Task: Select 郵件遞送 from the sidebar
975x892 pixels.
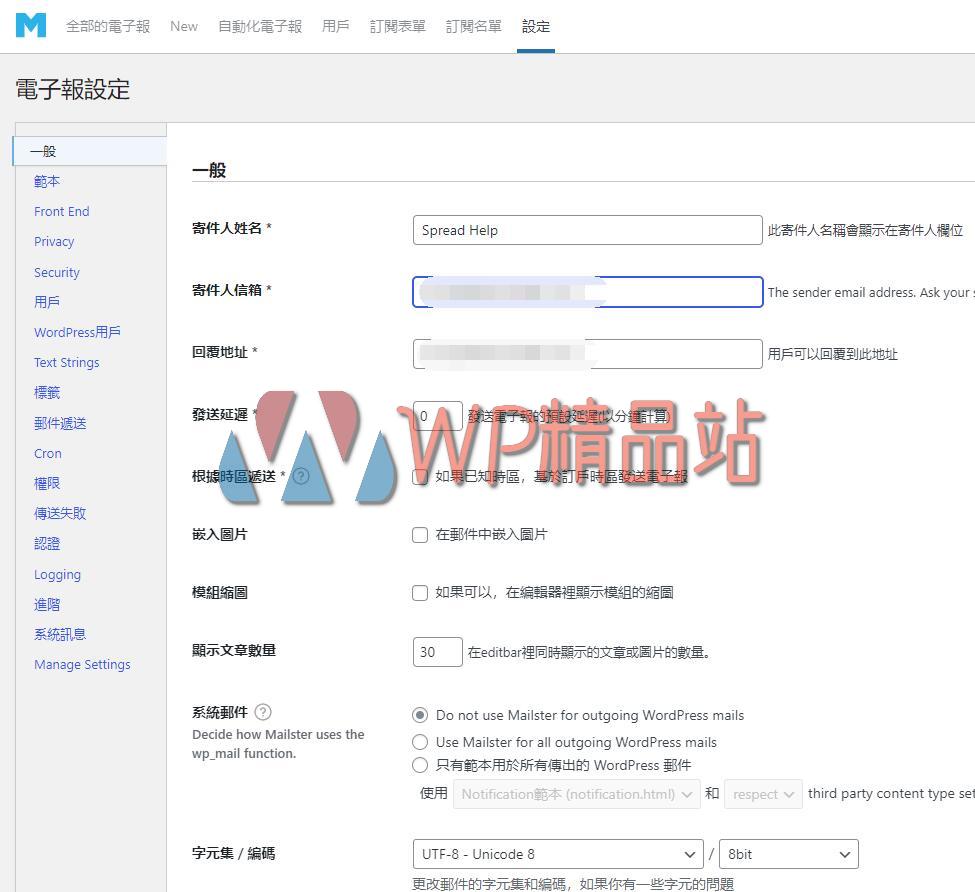Action: point(59,422)
